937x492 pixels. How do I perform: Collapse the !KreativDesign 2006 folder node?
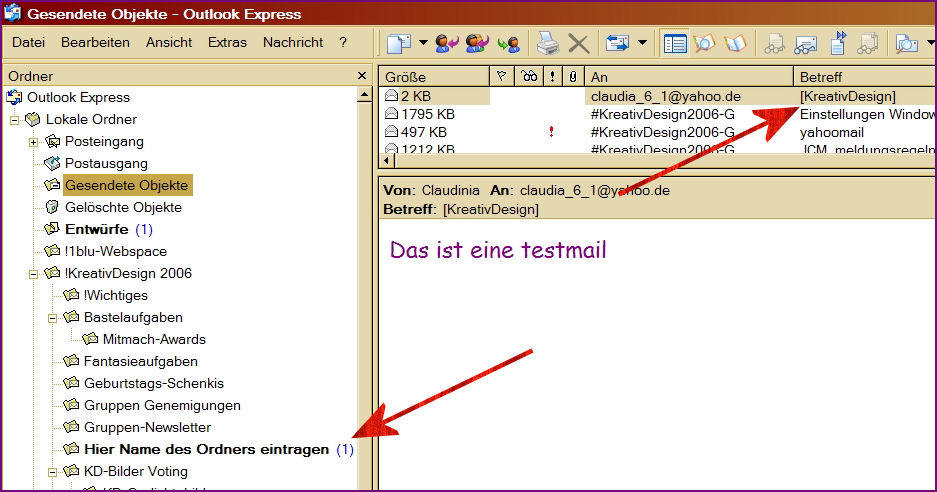(33, 274)
